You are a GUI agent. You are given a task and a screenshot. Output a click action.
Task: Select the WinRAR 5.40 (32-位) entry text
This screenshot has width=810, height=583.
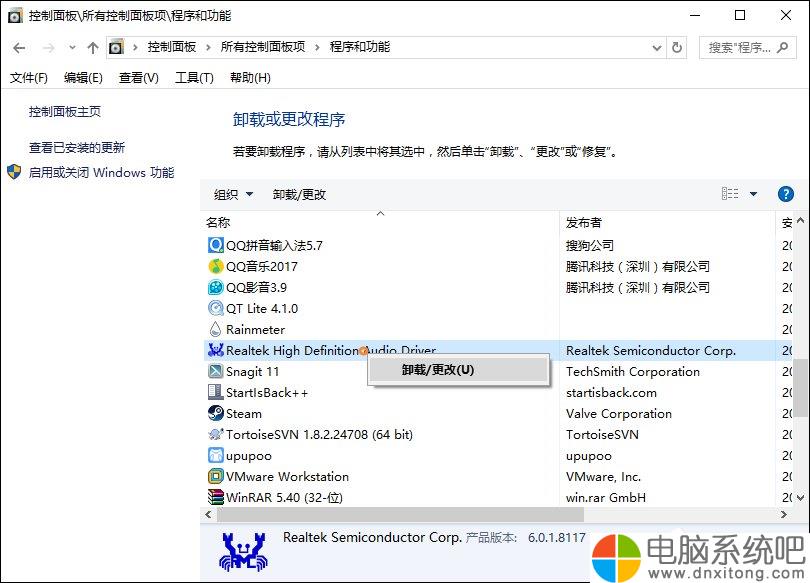click(284, 498)
